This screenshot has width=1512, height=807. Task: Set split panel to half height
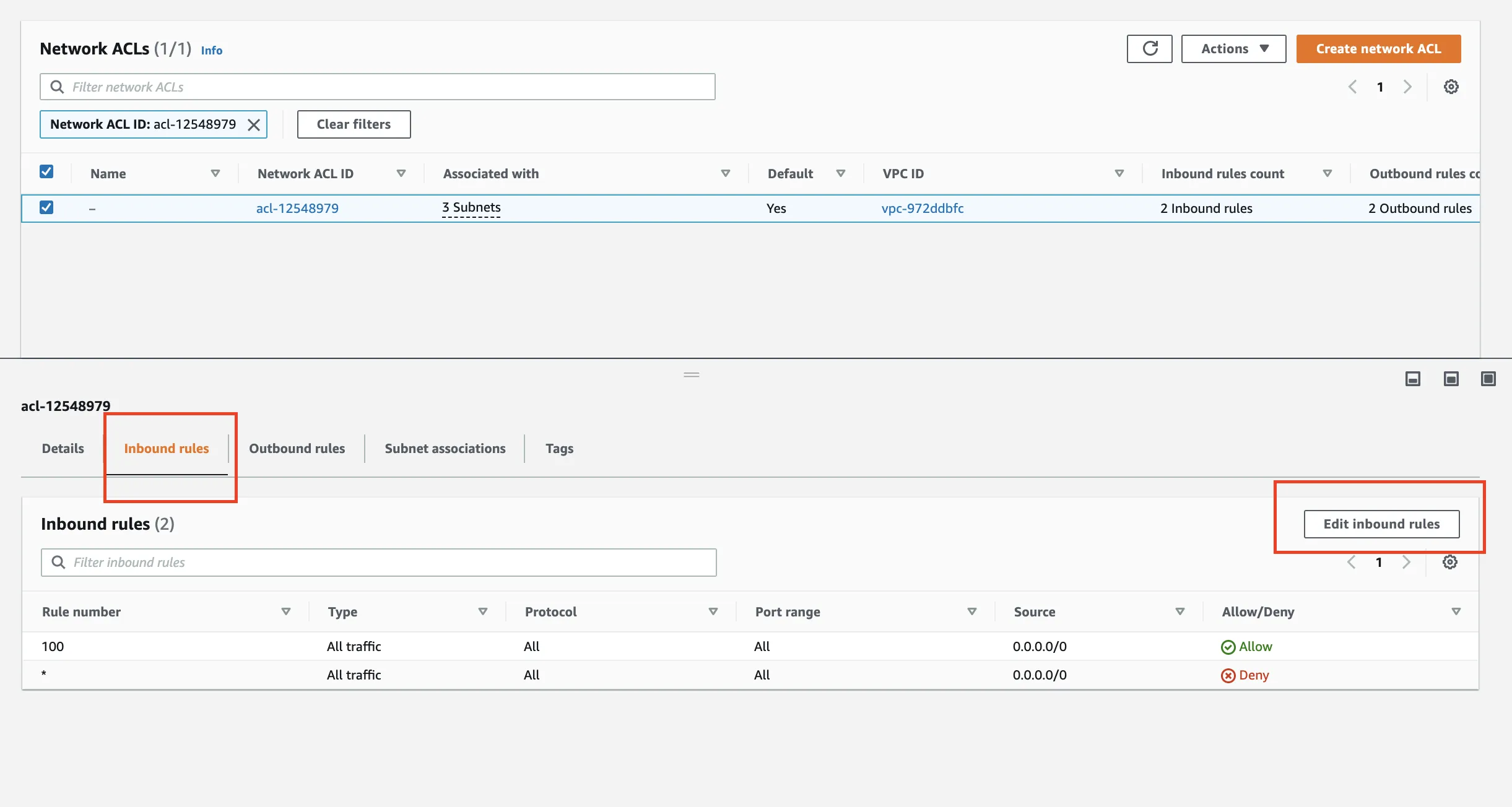click(1451, 379)
